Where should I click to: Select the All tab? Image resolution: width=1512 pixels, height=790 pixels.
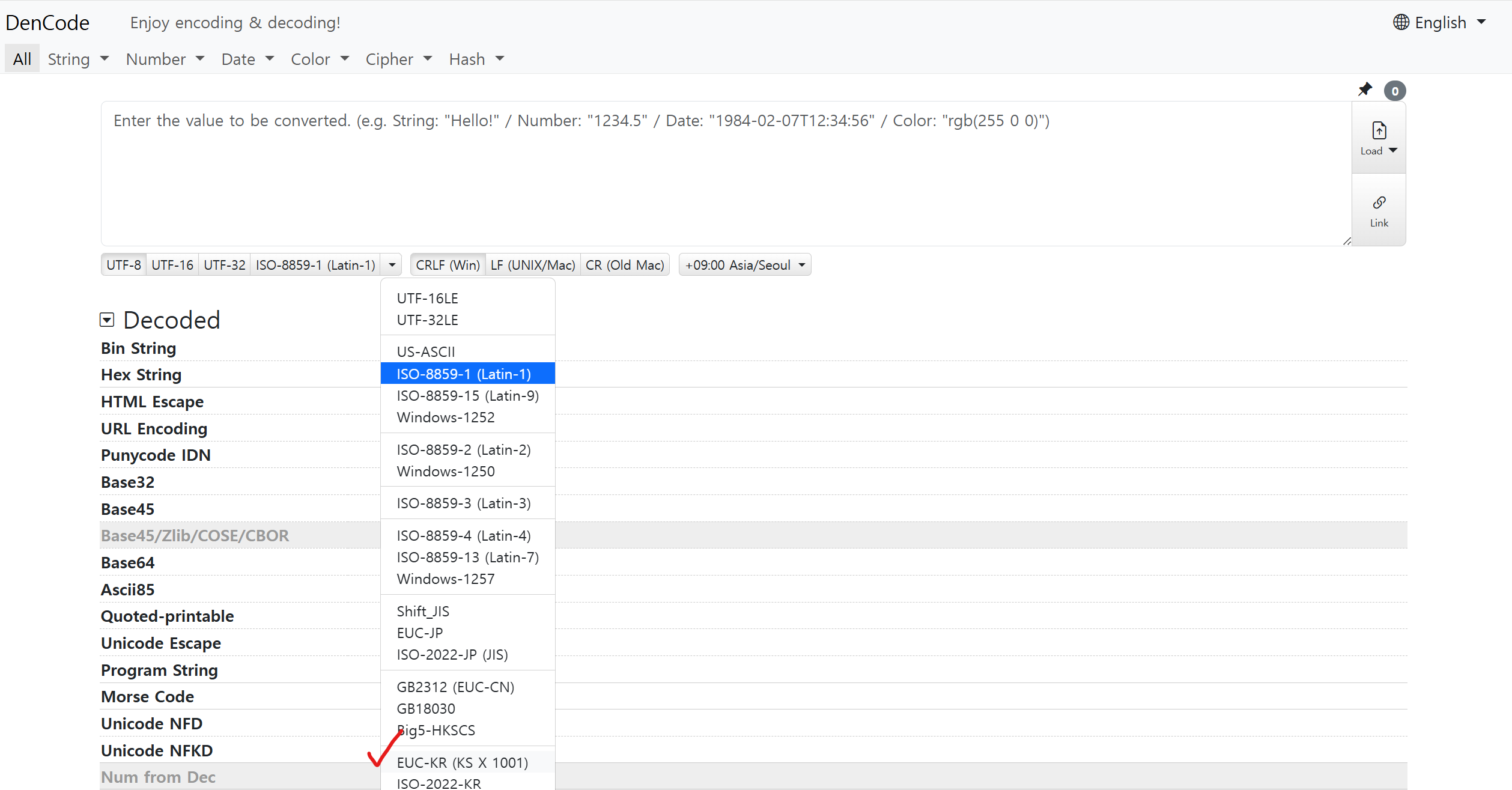tap(22, 59)
